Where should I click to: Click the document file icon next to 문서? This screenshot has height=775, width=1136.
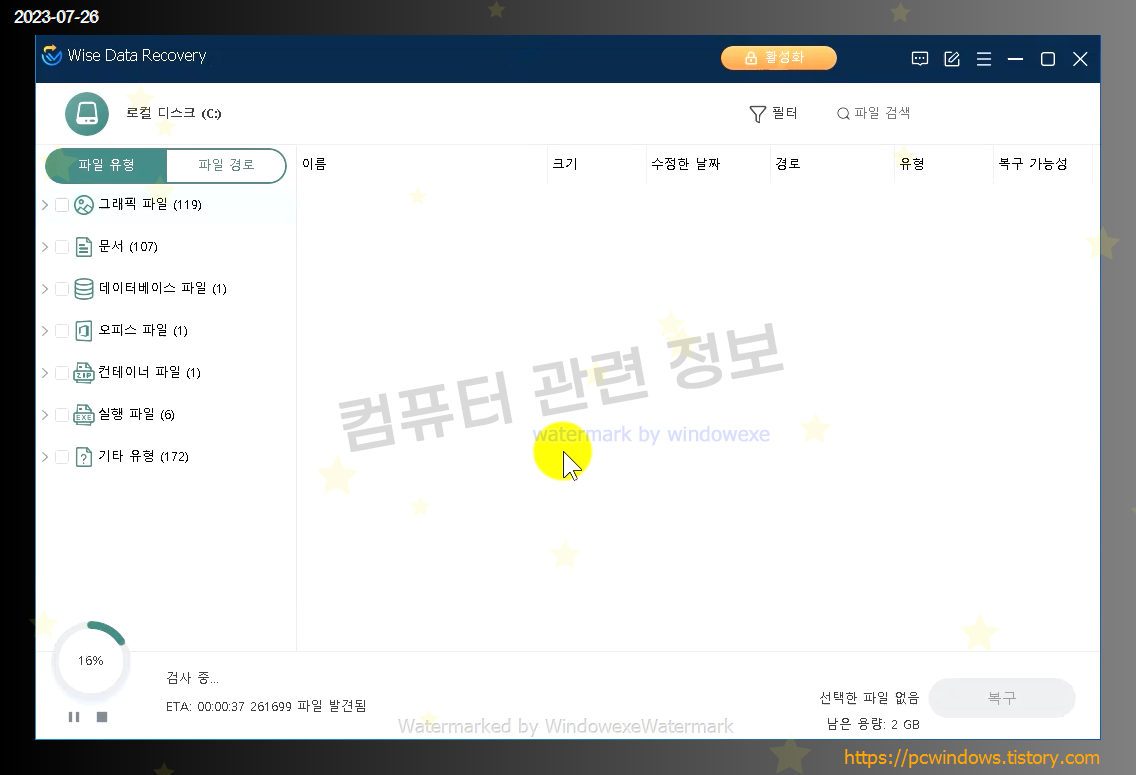tap(84, 247)
